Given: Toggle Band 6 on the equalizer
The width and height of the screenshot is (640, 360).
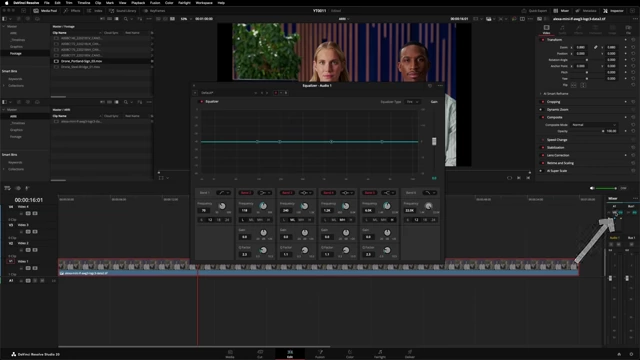Looking at the screenshot, I should click(x=411, y=193).
